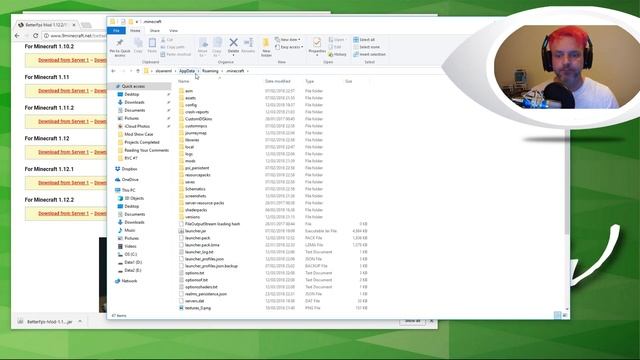Open the File ribbon tab

click(x=116, y=31)
